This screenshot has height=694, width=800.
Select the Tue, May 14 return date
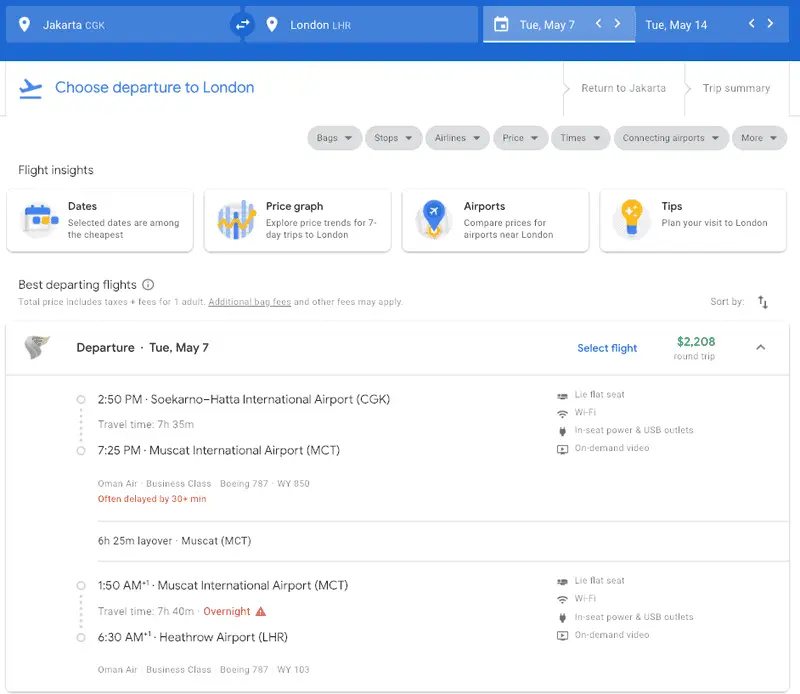click(x=676, y=25)
